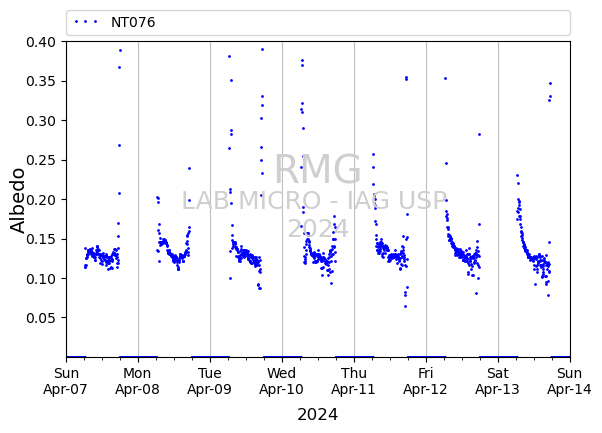This screenshot has width=602, height=433.
Task: Click the 0.05 y-axis tick label
Action: pyautogui.click(x=41, y=318)
